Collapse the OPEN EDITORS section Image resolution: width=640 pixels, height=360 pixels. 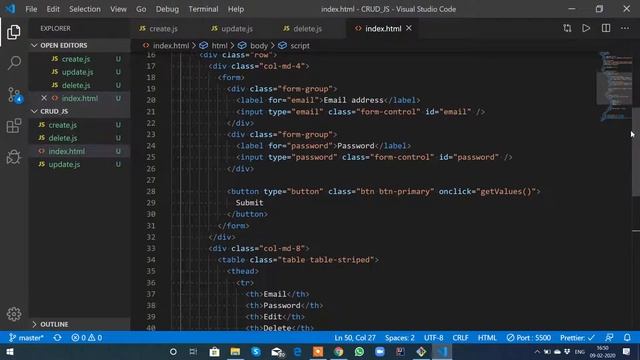coord(79,45)
